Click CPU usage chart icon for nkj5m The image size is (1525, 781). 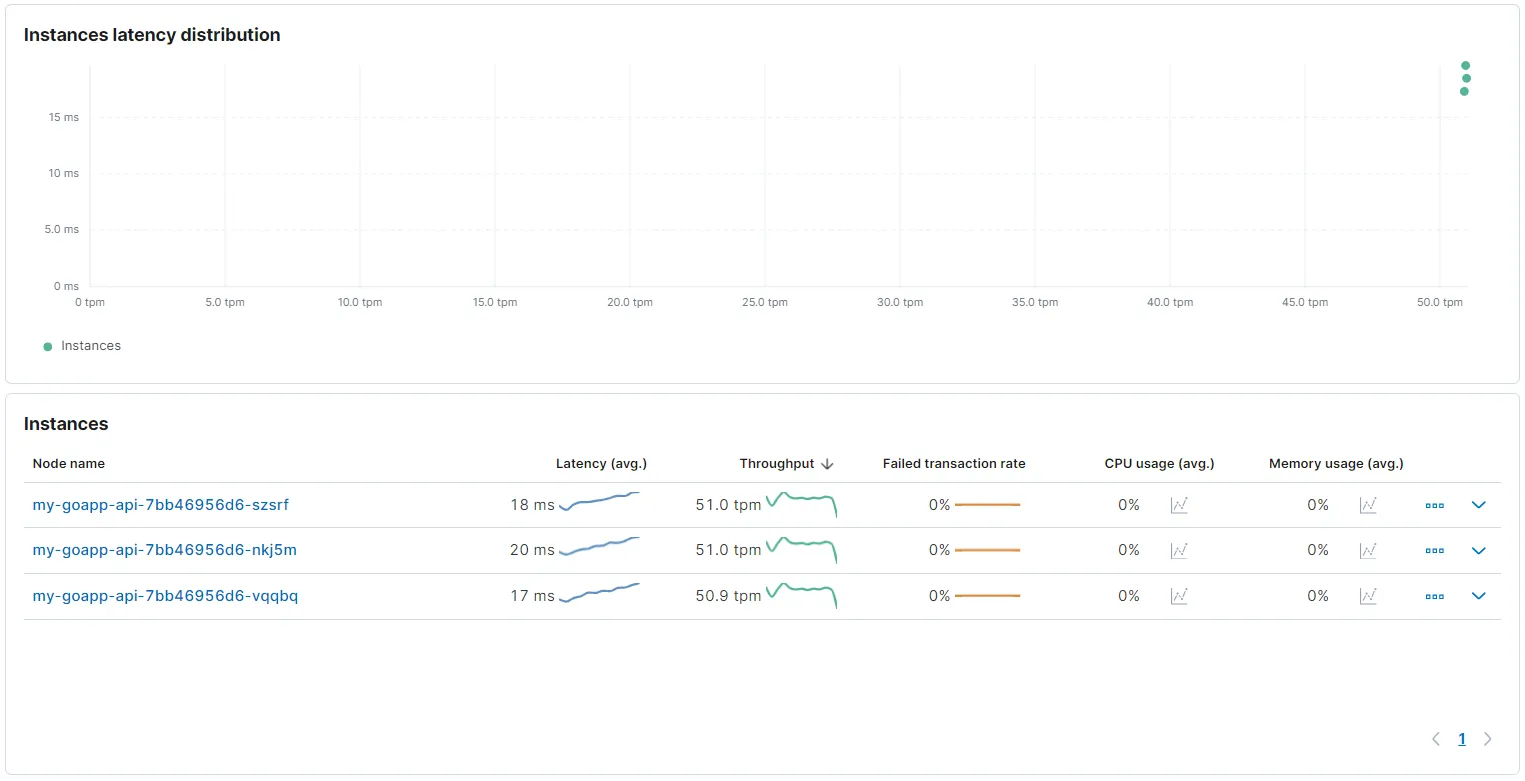[x=1179, y=550]
